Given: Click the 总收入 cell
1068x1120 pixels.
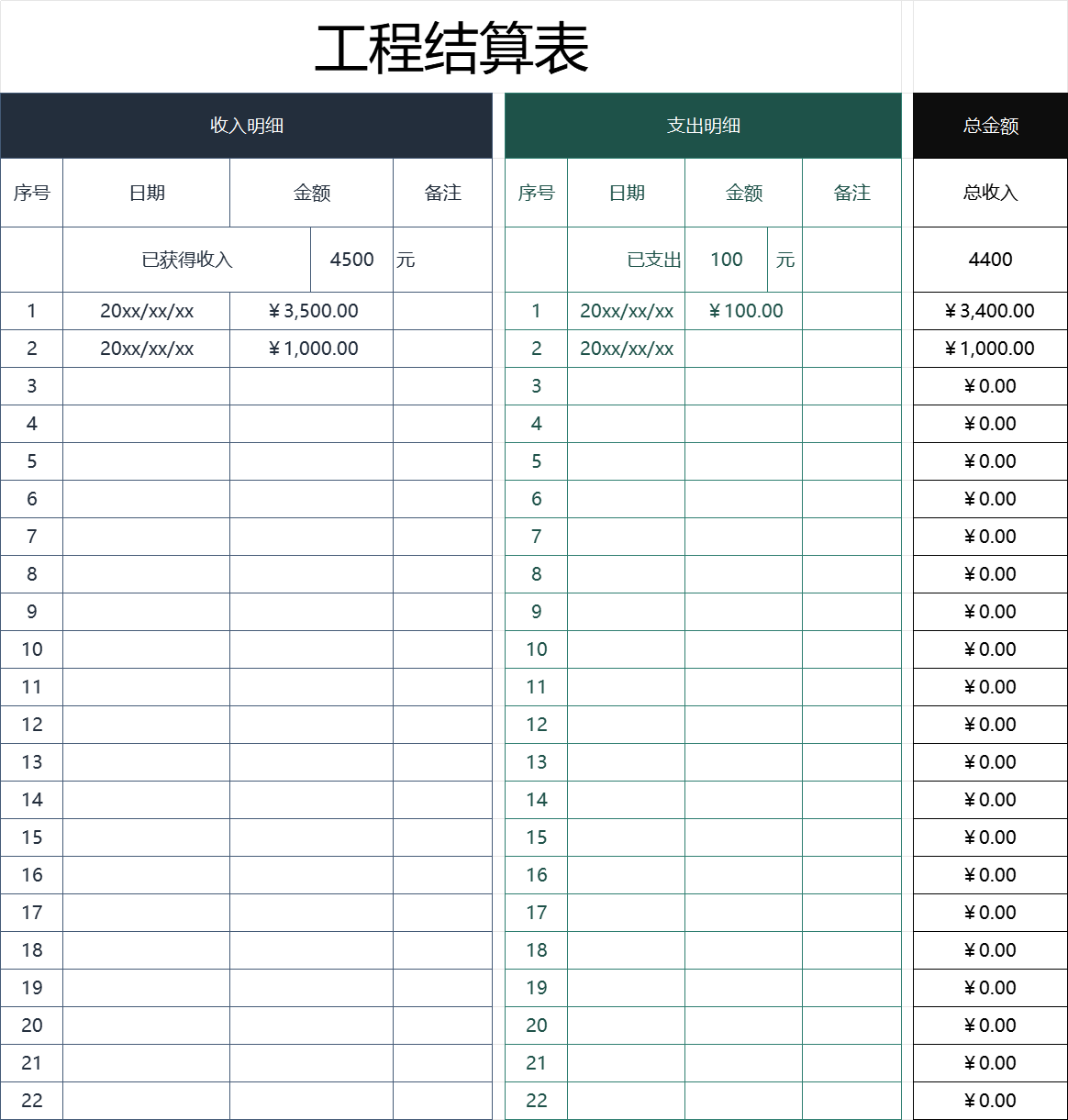Looking at the screenshot, I should [989, 193].
